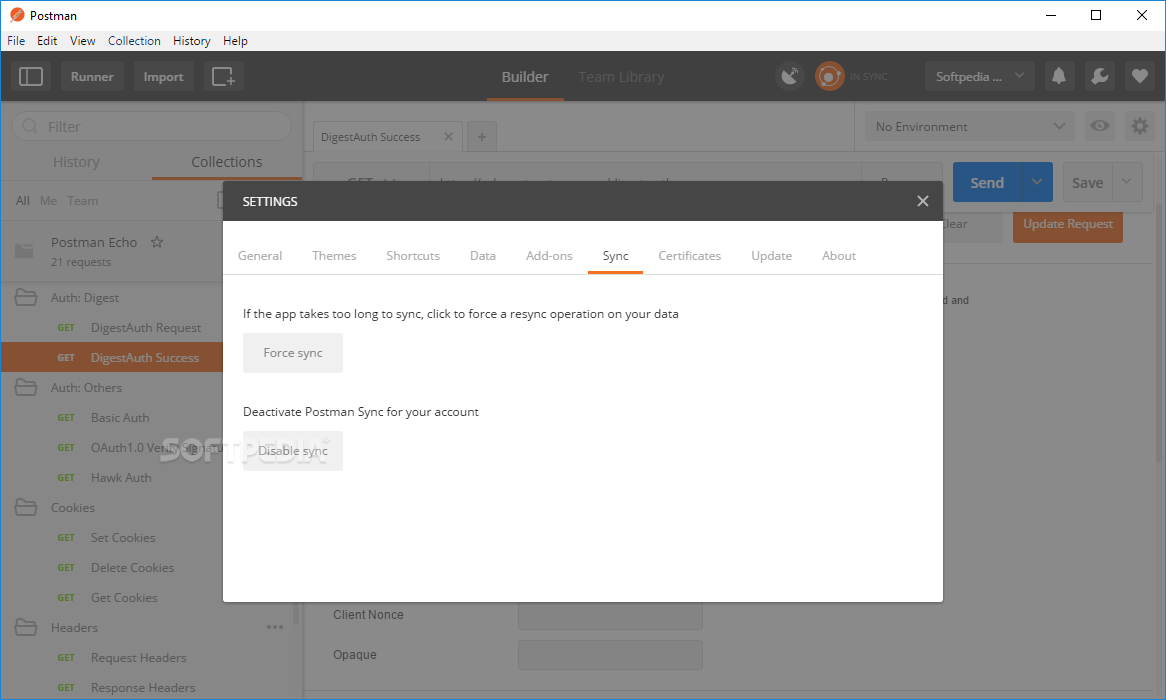The width and height of the screenshot is (1166, 700).
Task: Click the interceptor satellite icon
Action: point(790,76)
